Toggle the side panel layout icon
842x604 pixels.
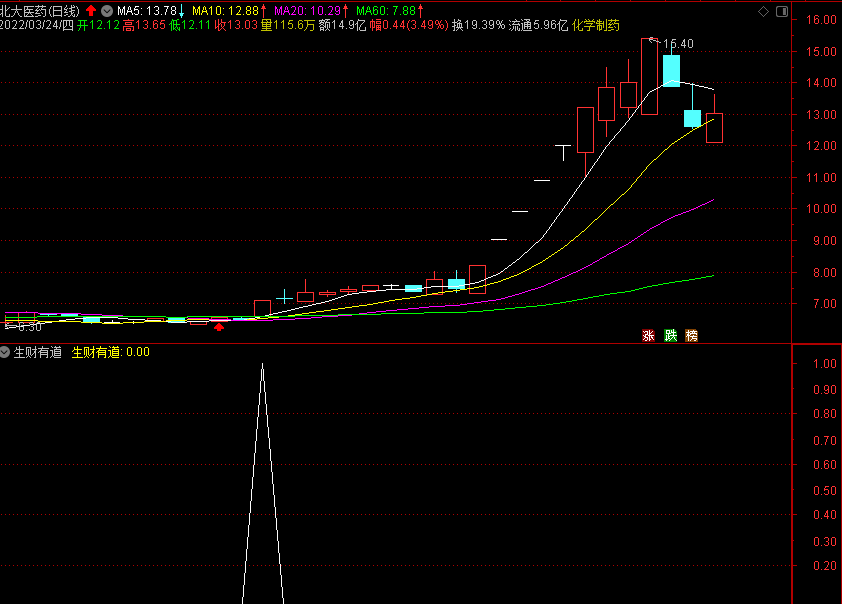(x=782, y=11)
